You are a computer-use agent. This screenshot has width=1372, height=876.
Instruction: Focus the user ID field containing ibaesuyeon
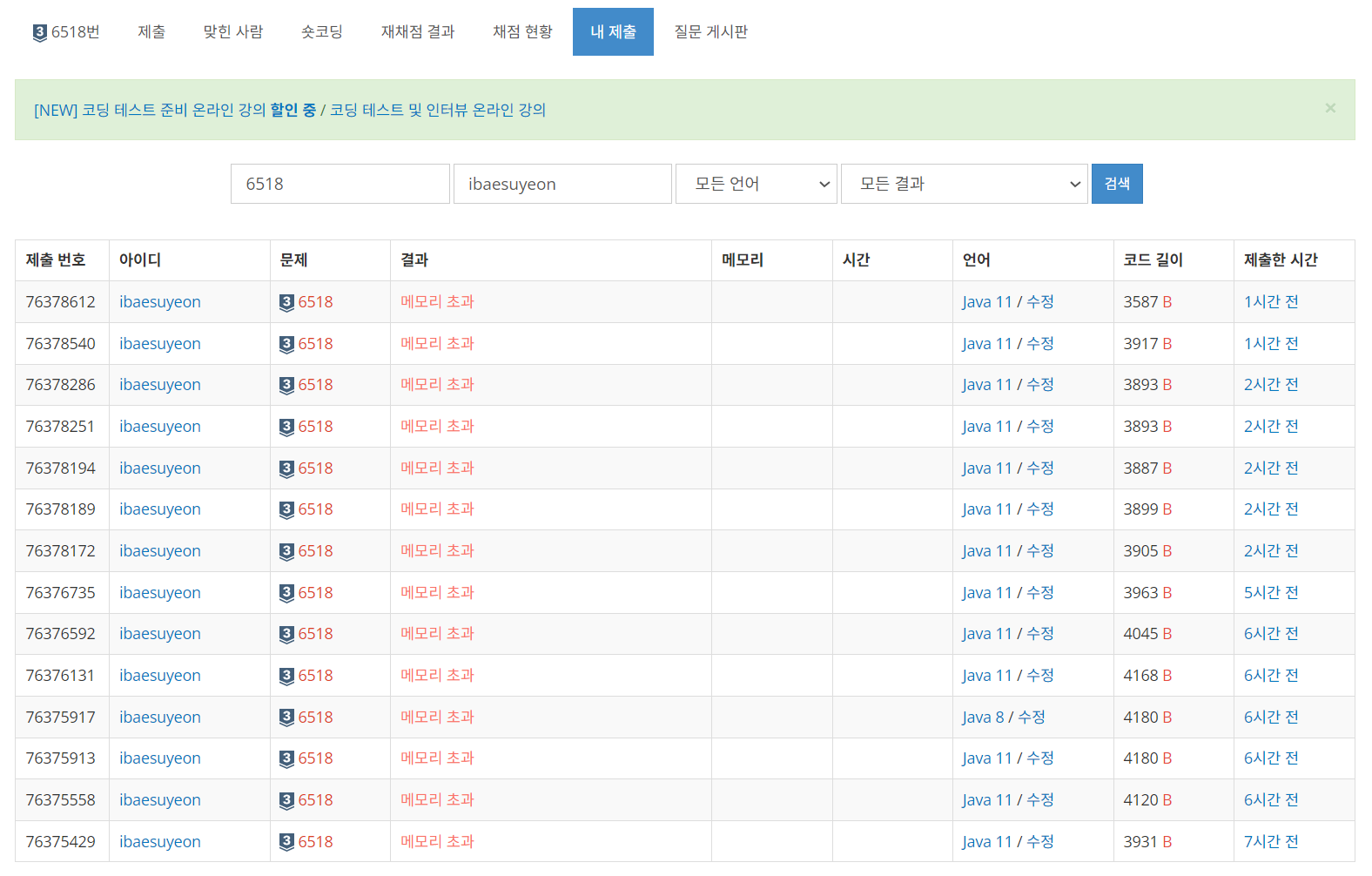[x=562, y=184]
